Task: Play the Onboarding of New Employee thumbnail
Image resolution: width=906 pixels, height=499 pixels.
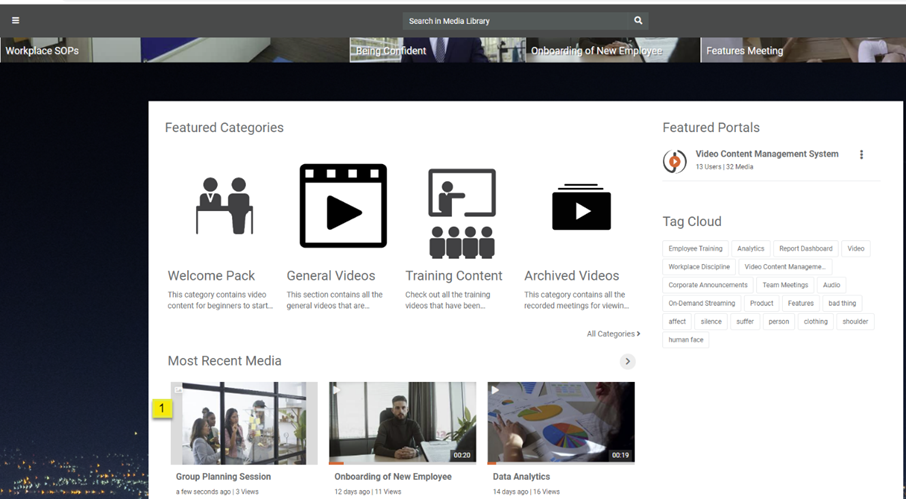Action: click(x=403, y=423)
